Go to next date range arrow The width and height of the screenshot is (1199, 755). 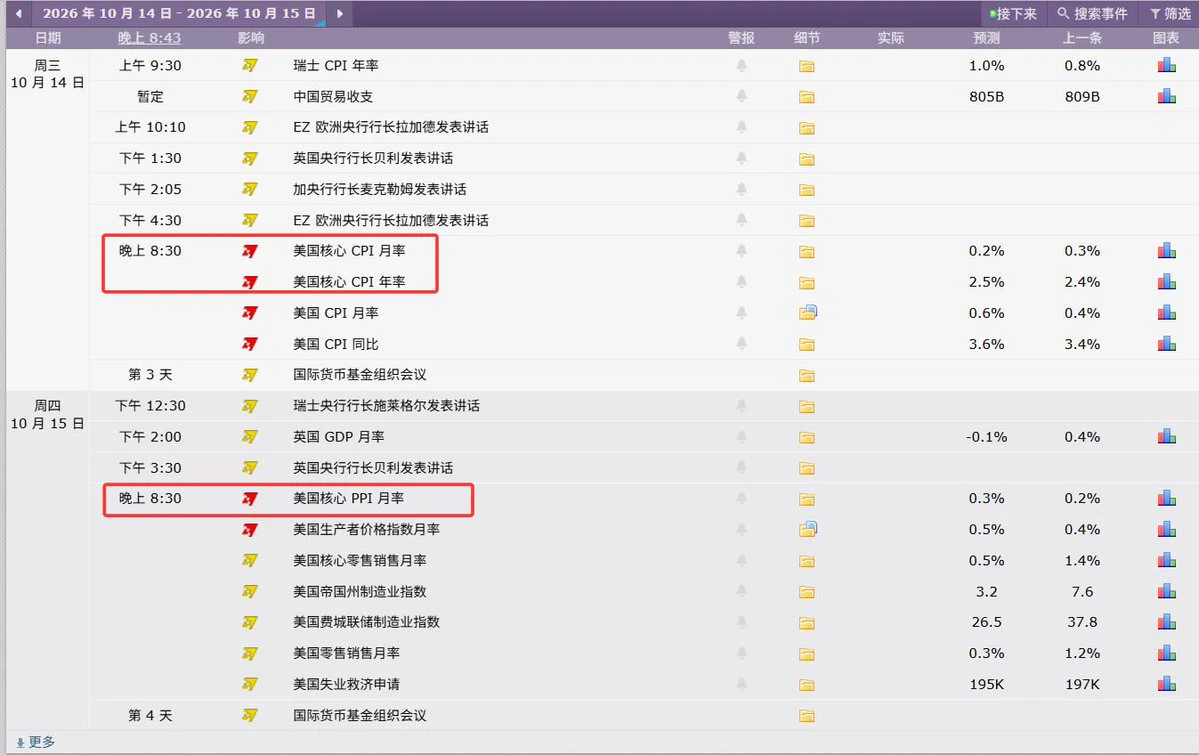point(340,13)
